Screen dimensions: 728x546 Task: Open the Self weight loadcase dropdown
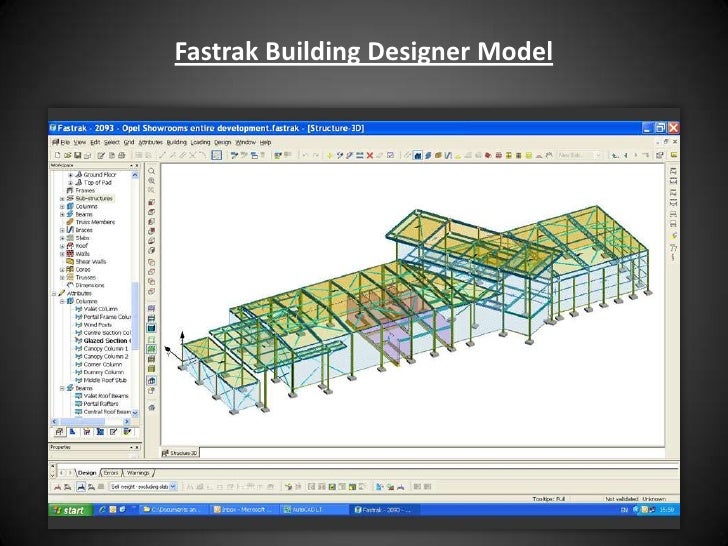pos(173,487)
